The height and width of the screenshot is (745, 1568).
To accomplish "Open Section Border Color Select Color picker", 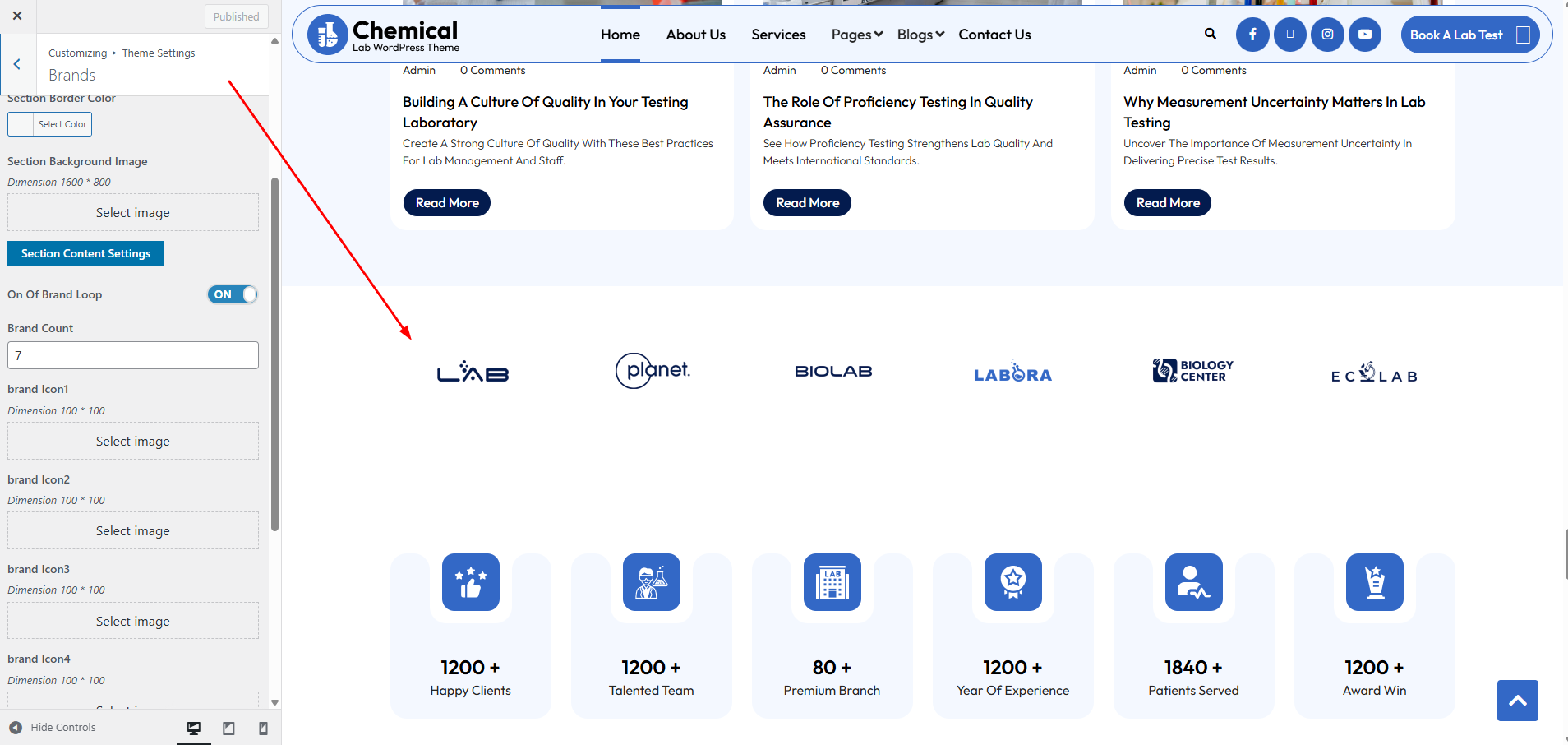I will (x=50, y=124).
